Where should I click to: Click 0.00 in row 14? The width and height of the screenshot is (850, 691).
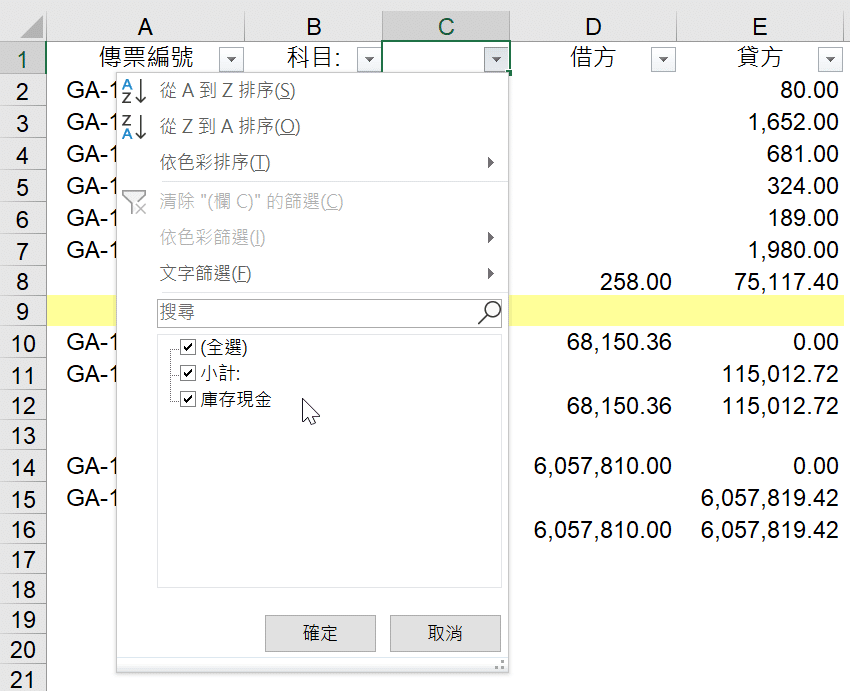tap(816, 467)
